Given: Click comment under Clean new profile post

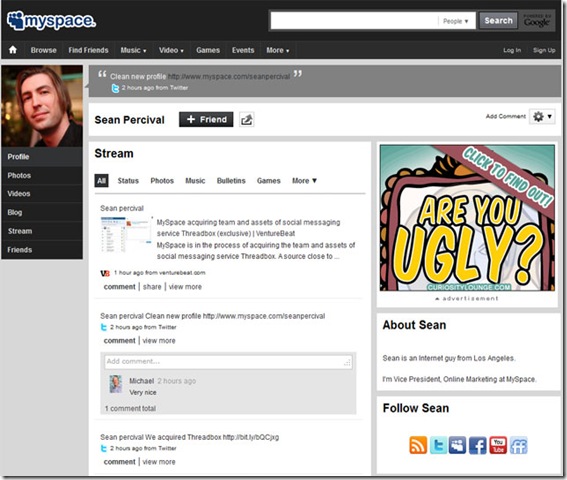Looking at the screenshot, I should (x=119, y=341).
